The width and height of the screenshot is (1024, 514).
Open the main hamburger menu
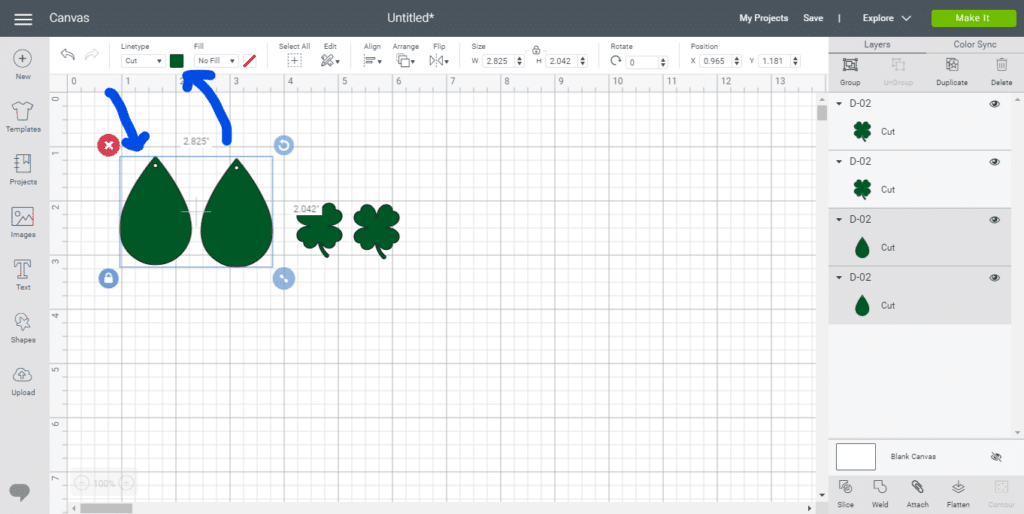(23, 19)
